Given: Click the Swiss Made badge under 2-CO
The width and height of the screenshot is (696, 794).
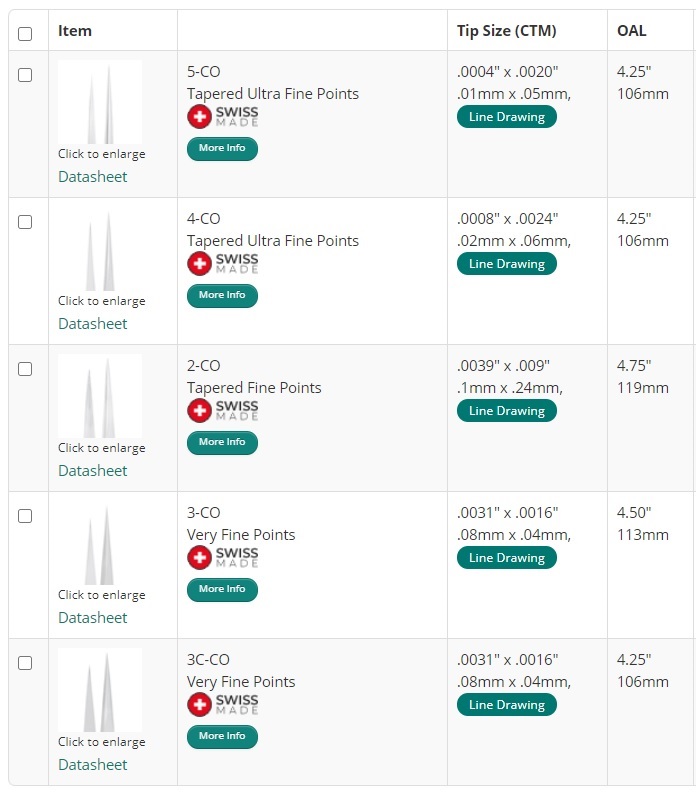Looking at the screenshot, I should coord(223,411).
